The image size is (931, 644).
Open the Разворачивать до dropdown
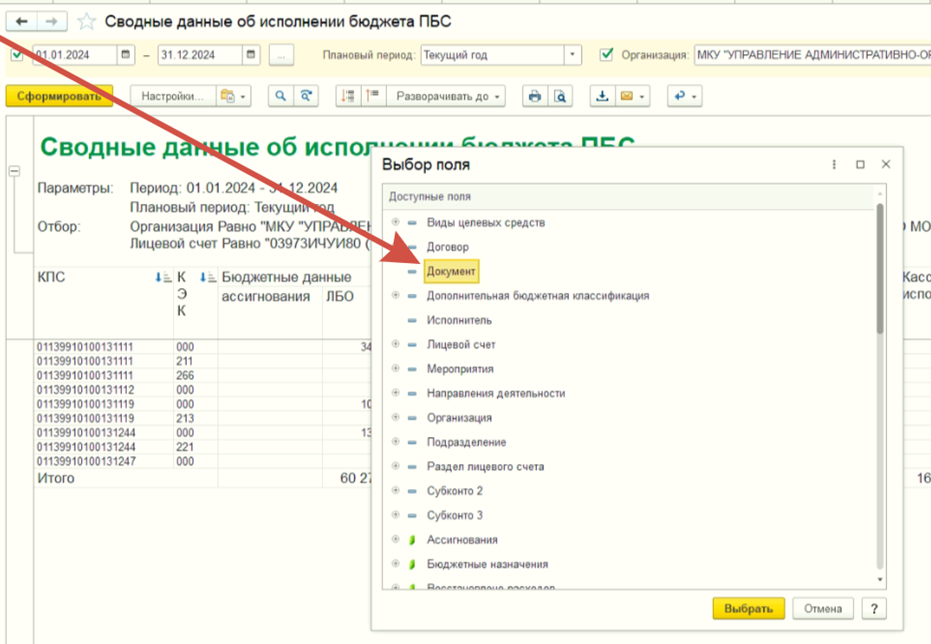(446, 96)
